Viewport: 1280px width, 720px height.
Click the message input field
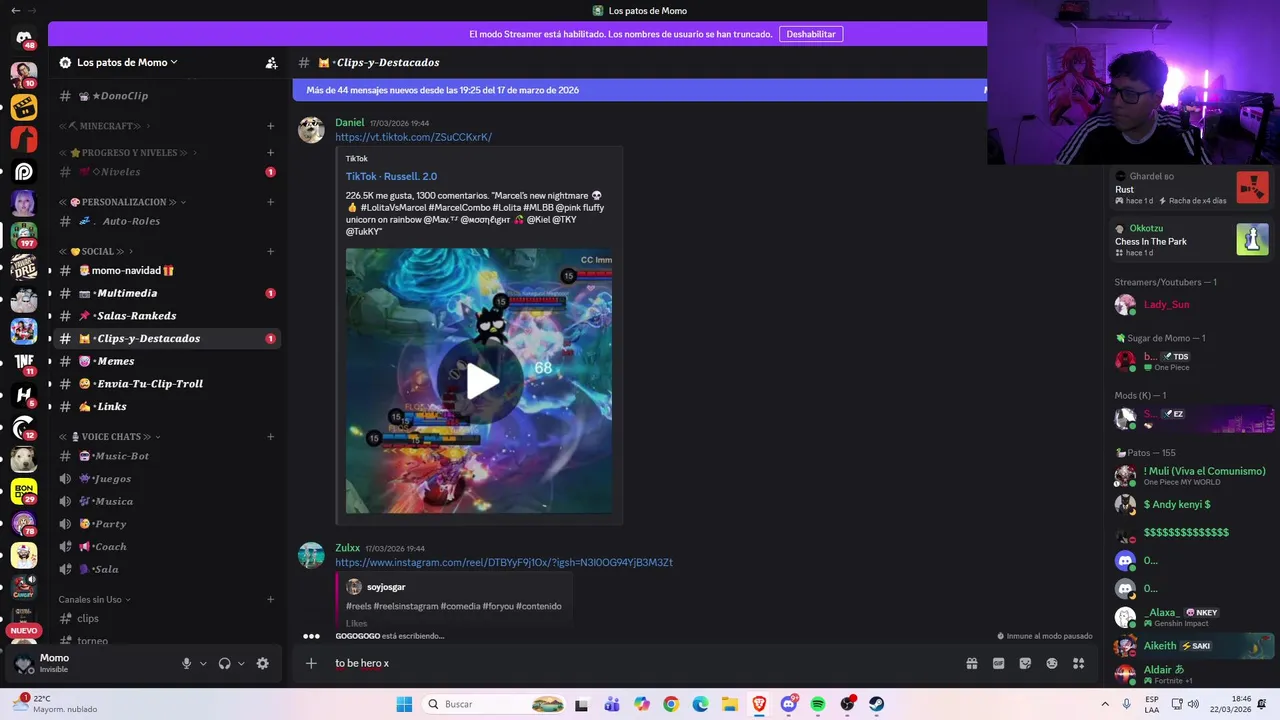640,663
